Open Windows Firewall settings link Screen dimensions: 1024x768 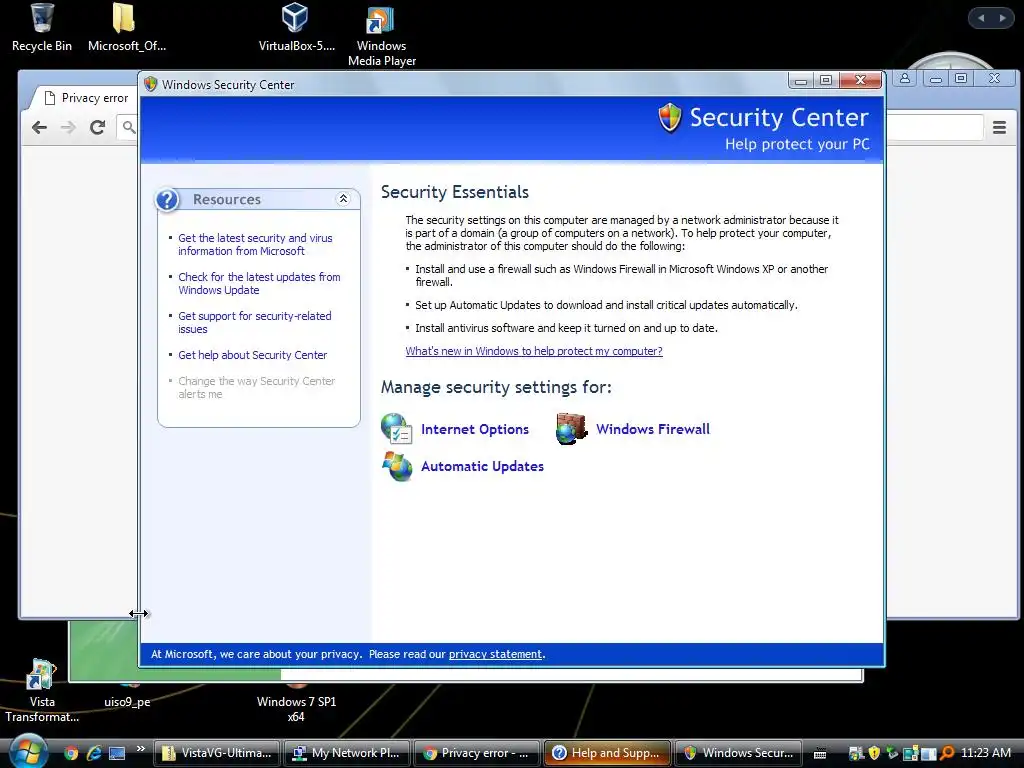pyautogui.click(x=652, y=429)
